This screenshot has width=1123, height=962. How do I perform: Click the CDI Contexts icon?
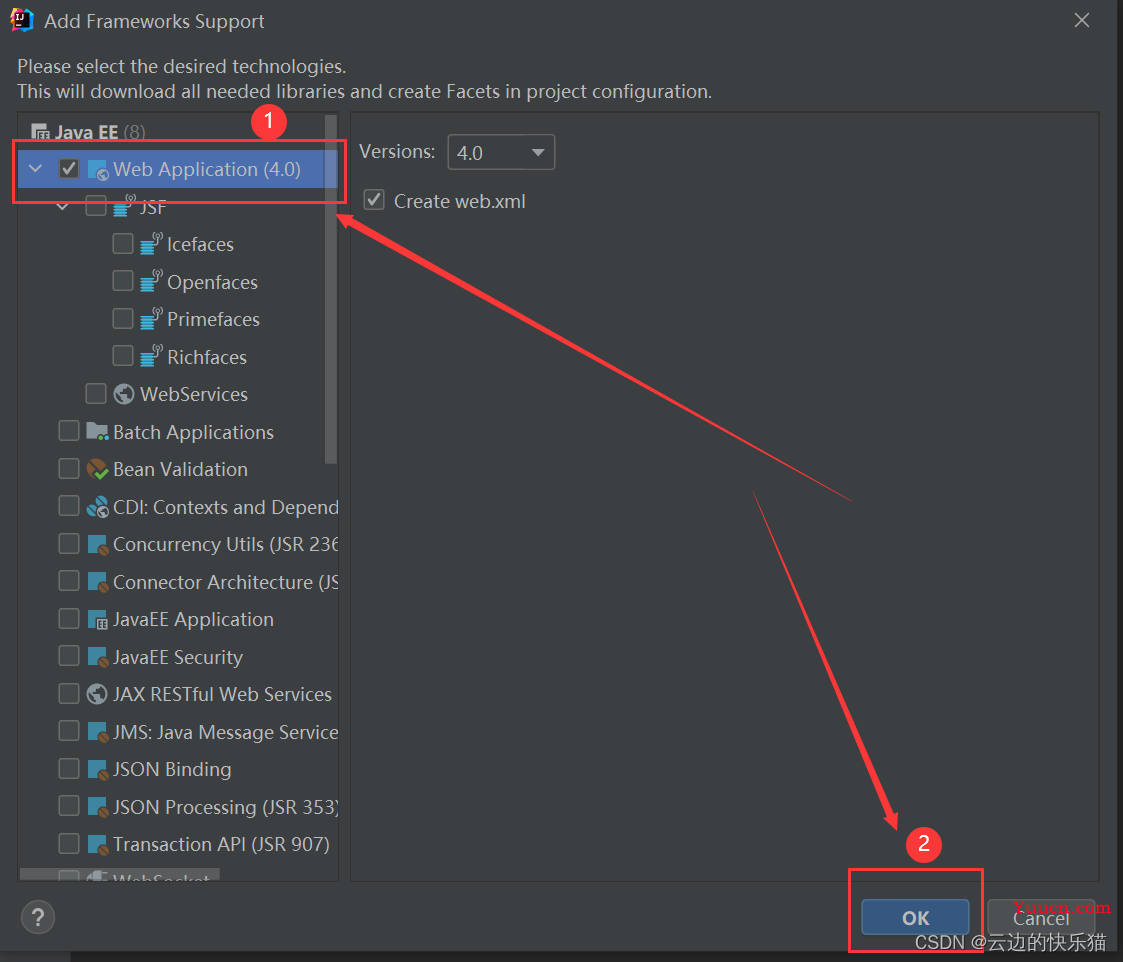point(97,506)
